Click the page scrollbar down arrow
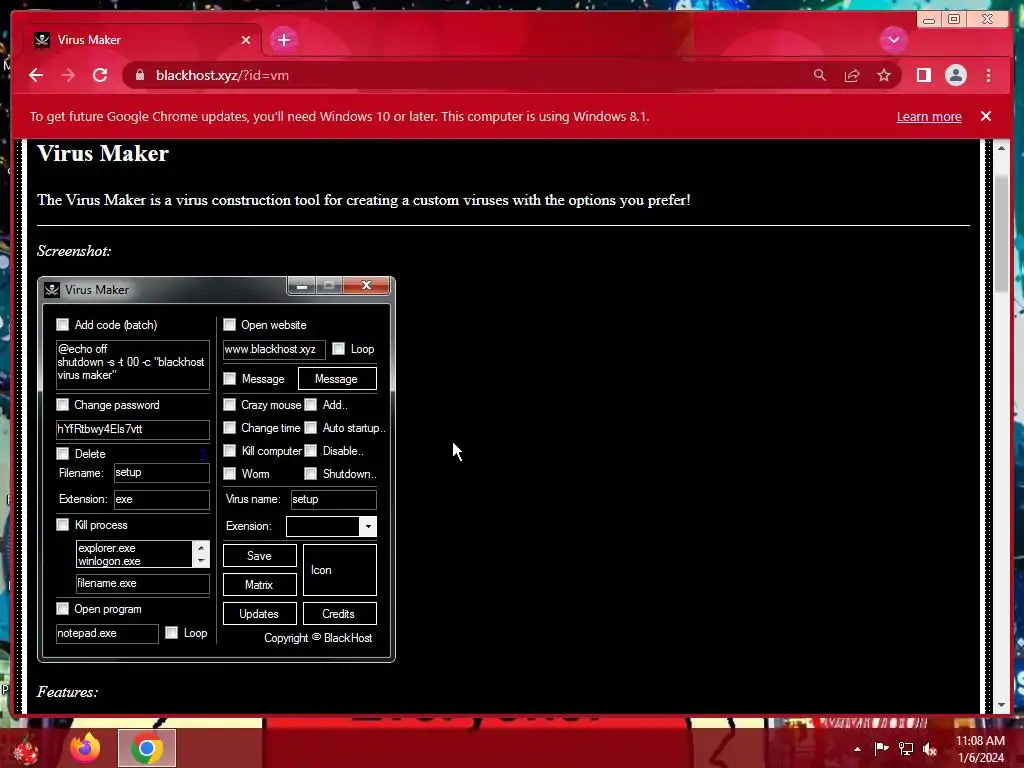This screenshot has width=1024, height=768. (x=1001, y=705)
